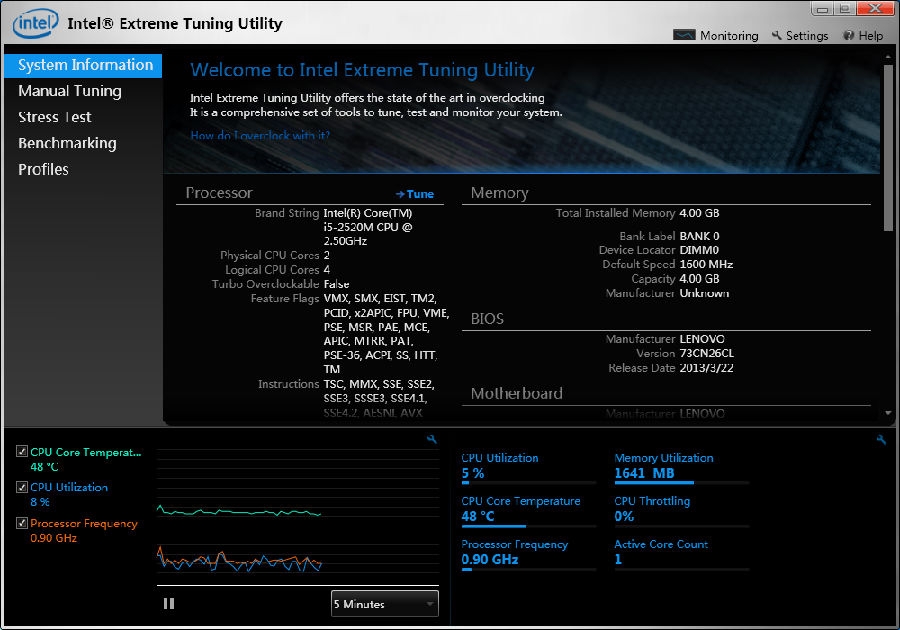Click the Release Date 2013/3/22 value

707,368
